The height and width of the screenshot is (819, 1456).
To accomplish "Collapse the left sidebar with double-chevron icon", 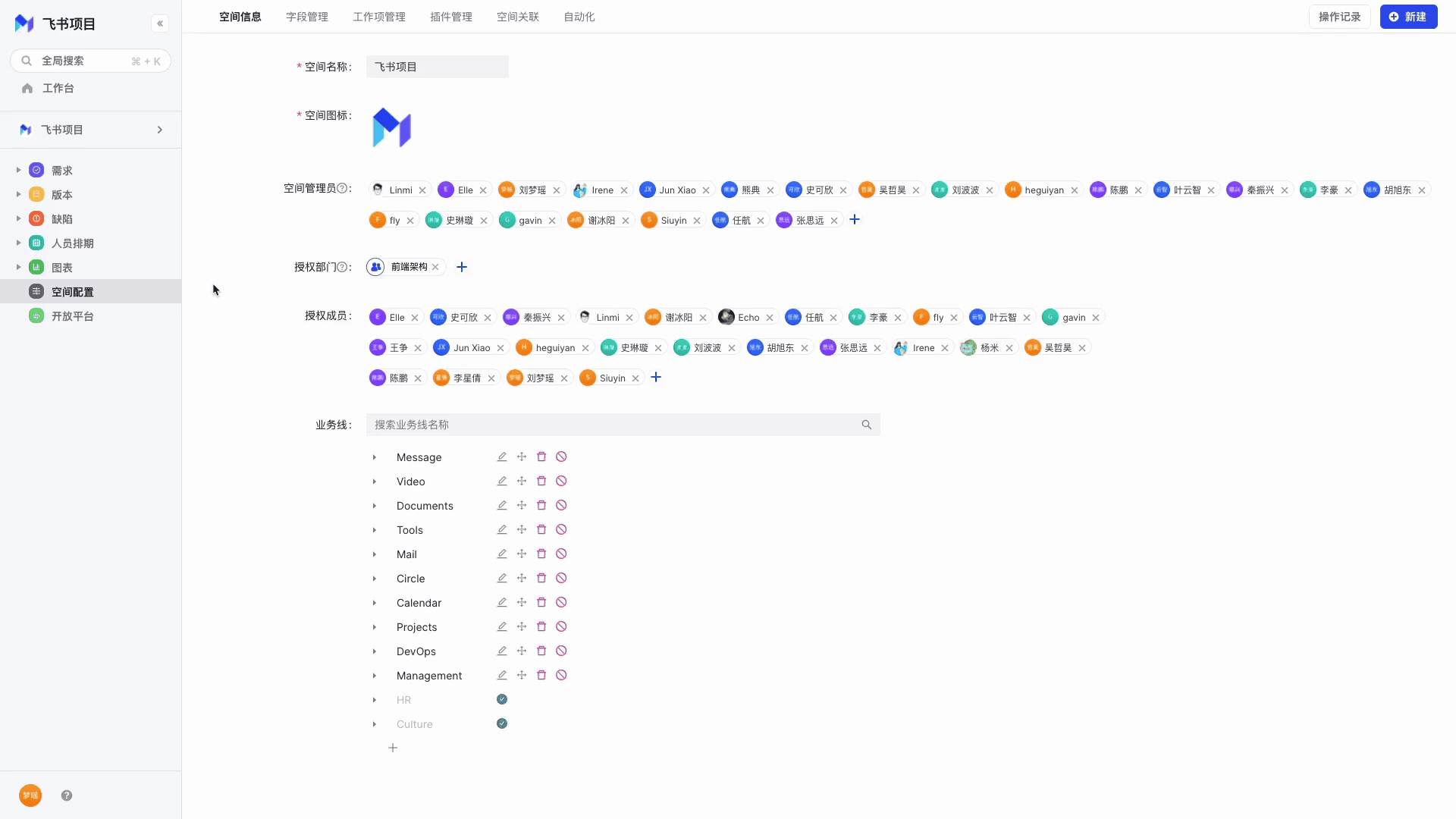I will (160, 24).
